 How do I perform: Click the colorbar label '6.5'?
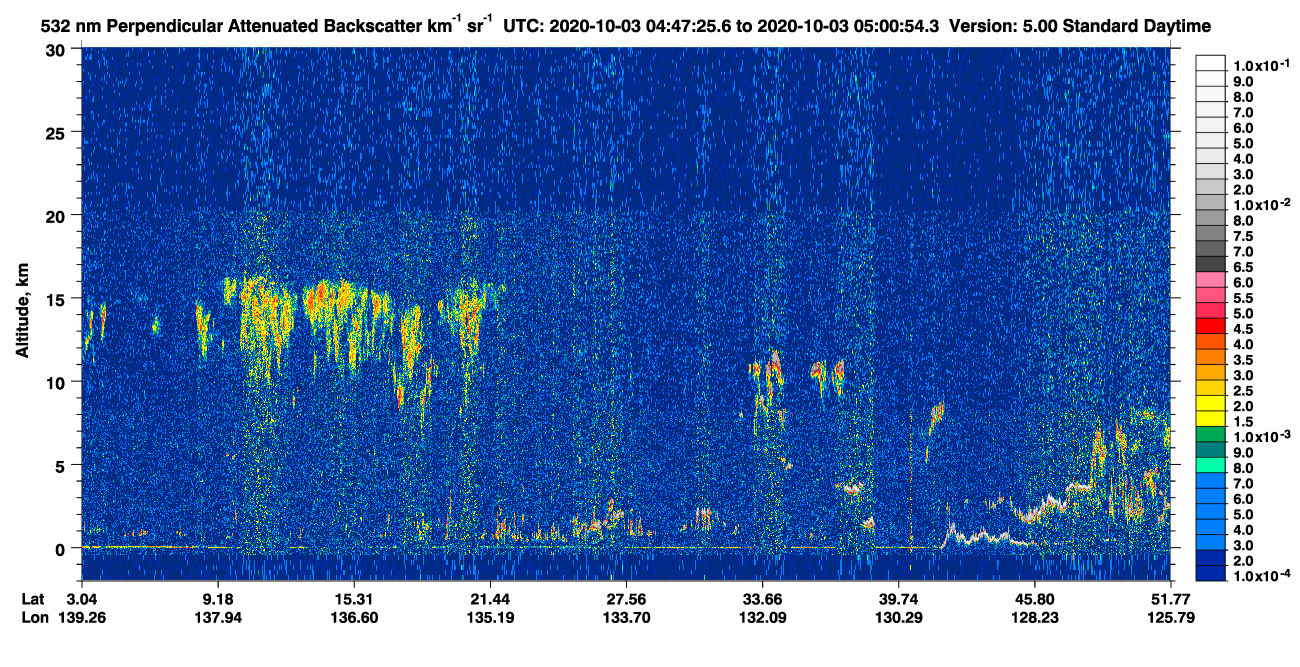(x=1243, y=267)
